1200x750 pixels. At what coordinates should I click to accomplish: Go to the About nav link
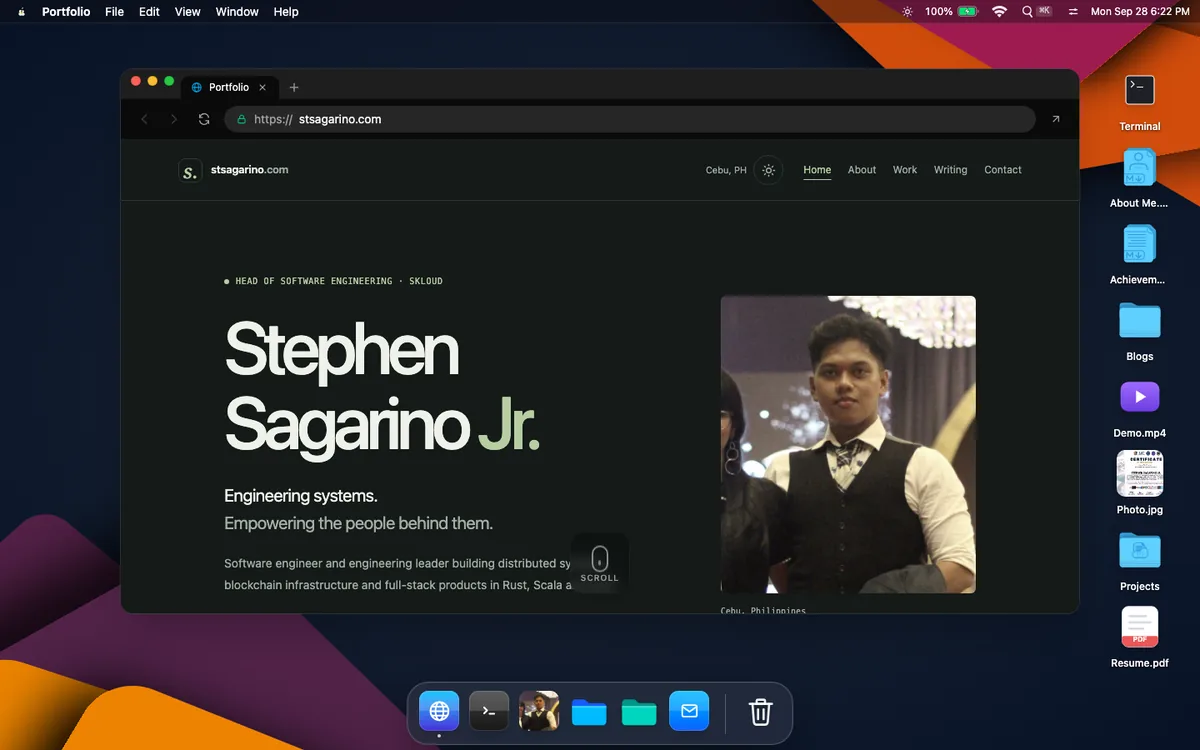coord(862,170)
